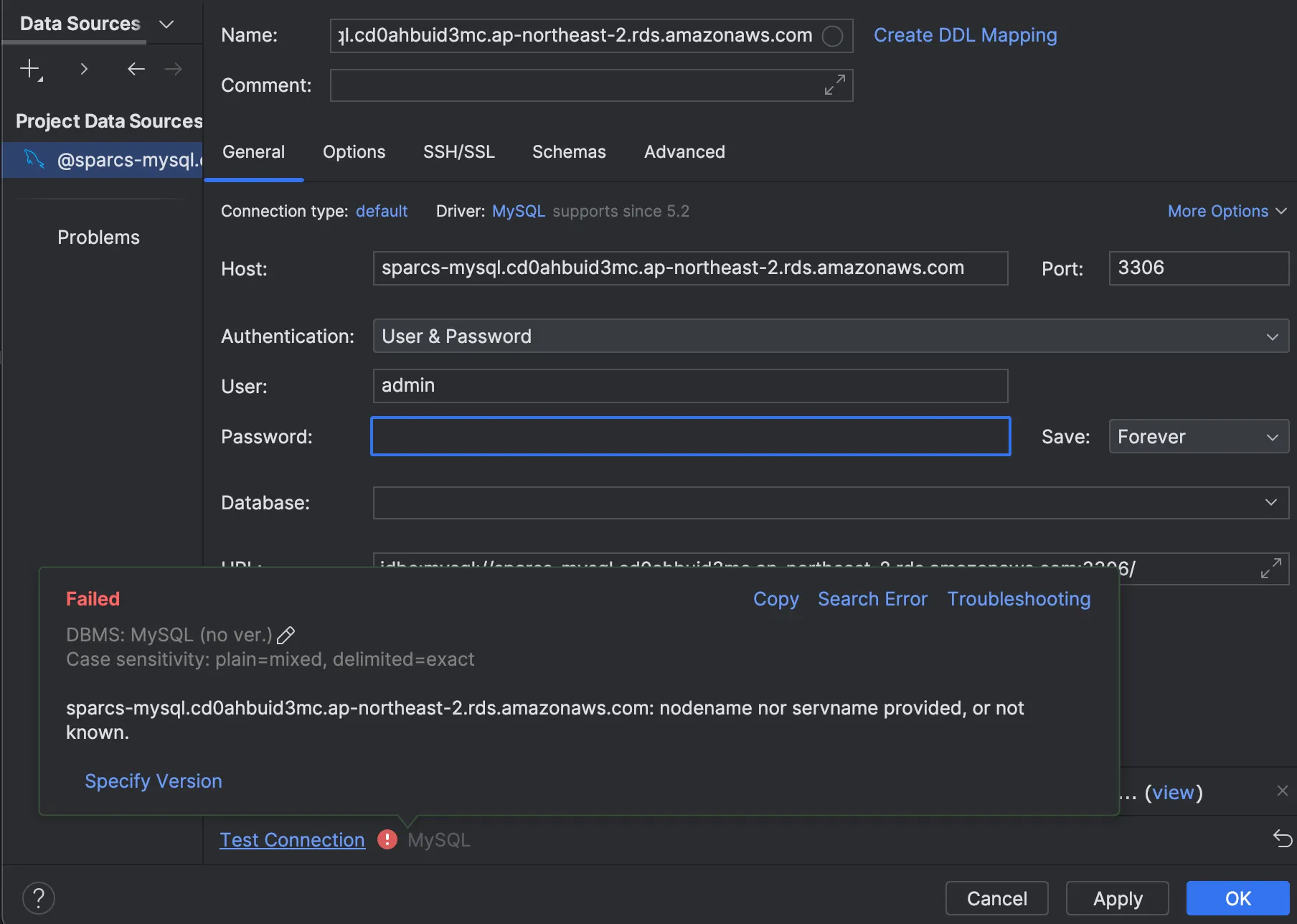Click the color circle in Name field
The width and height of the screenshot is (1297, 924).
(832, 36)
